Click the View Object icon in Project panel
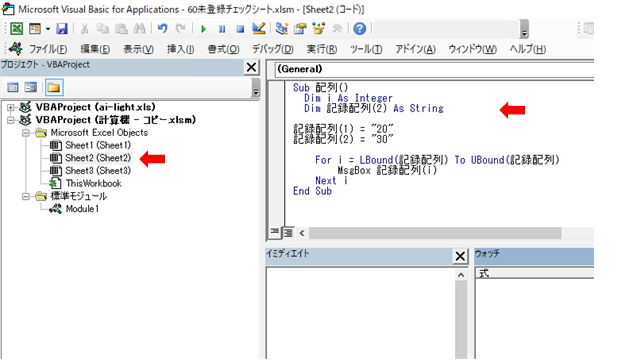 coord(31,87)
